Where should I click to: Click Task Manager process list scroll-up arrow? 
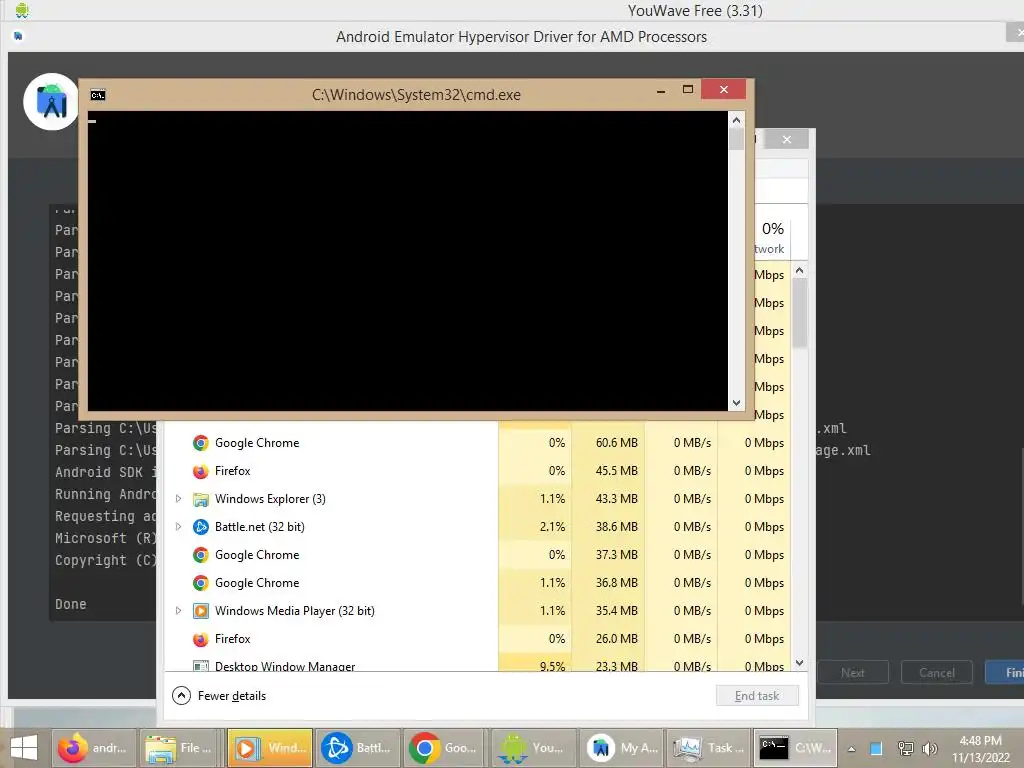799,270
